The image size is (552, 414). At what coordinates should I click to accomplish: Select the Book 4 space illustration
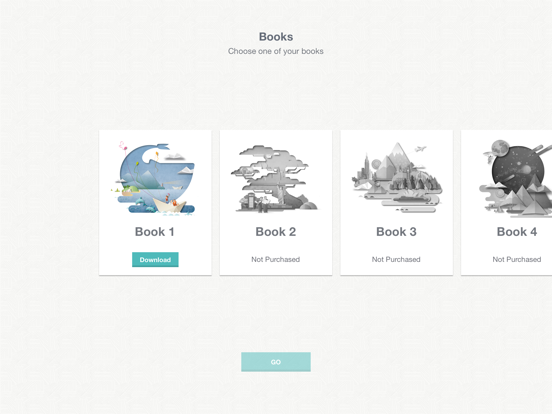pos(516,177)
